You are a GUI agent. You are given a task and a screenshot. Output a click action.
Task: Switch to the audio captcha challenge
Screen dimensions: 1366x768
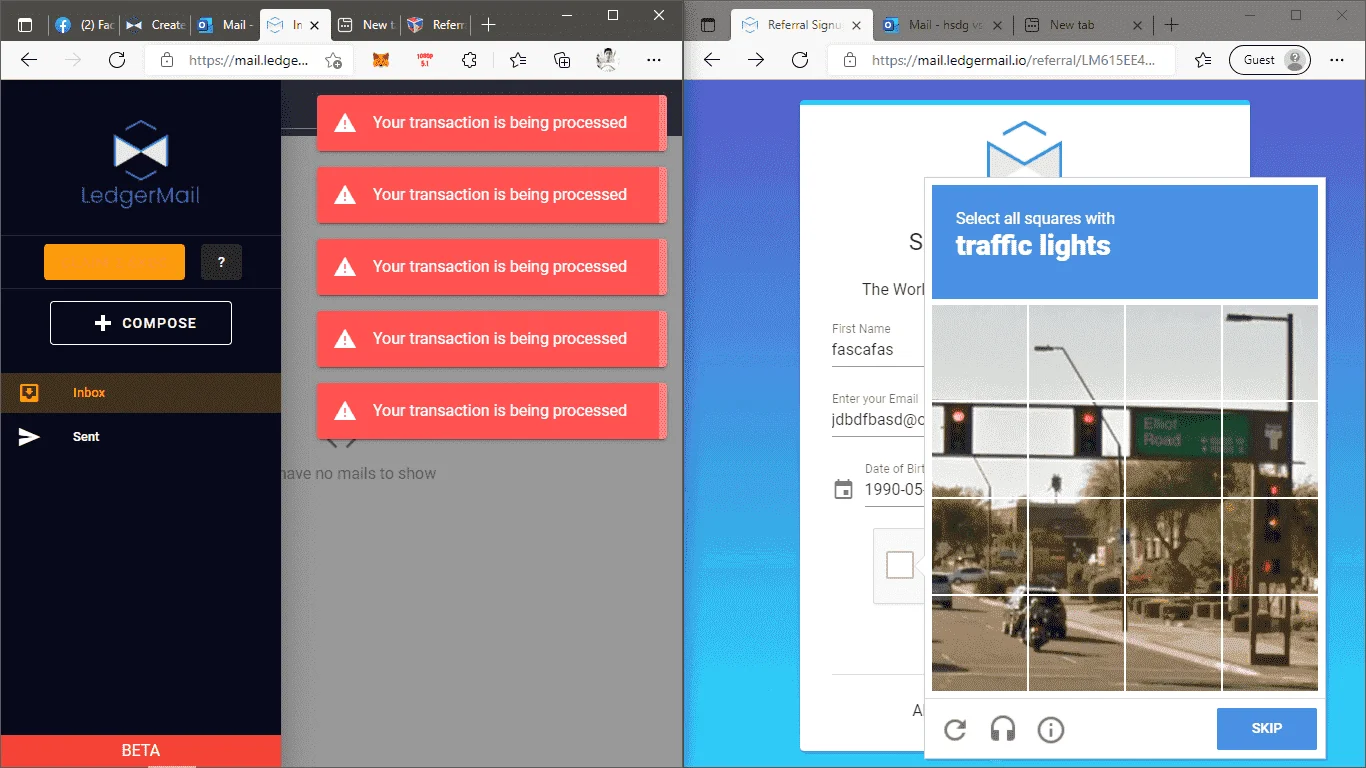[1002, 729]
